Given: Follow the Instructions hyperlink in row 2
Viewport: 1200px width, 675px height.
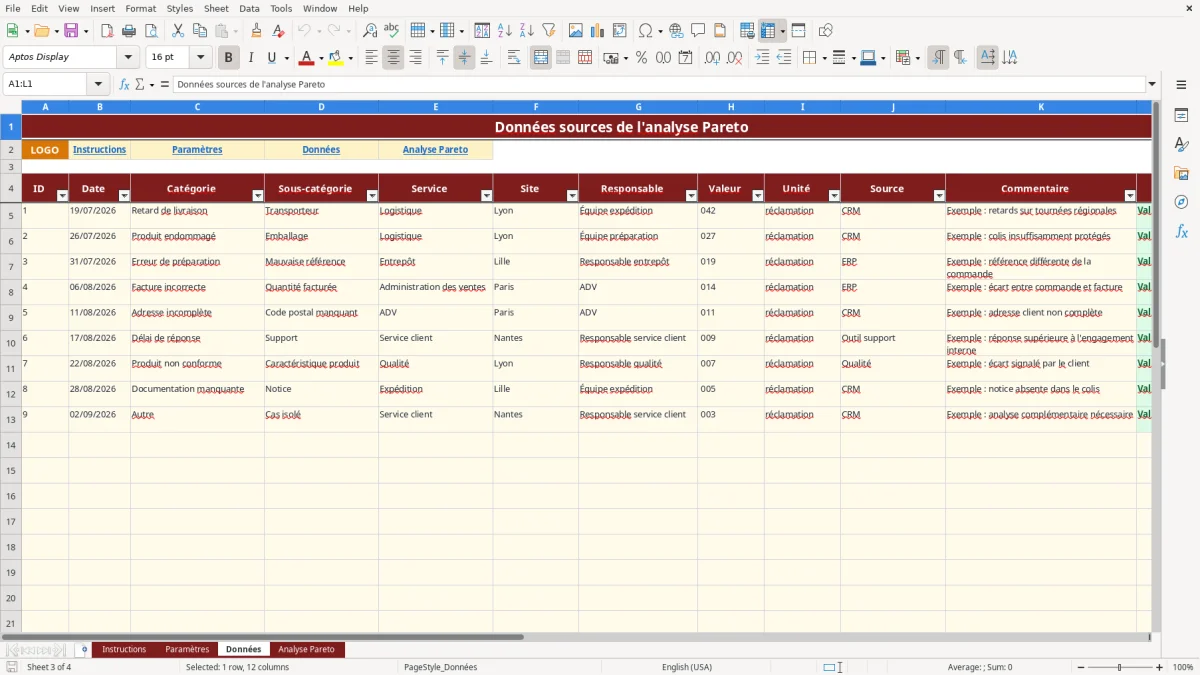Looking at the screenshot, I should click(x=99, y=150).
